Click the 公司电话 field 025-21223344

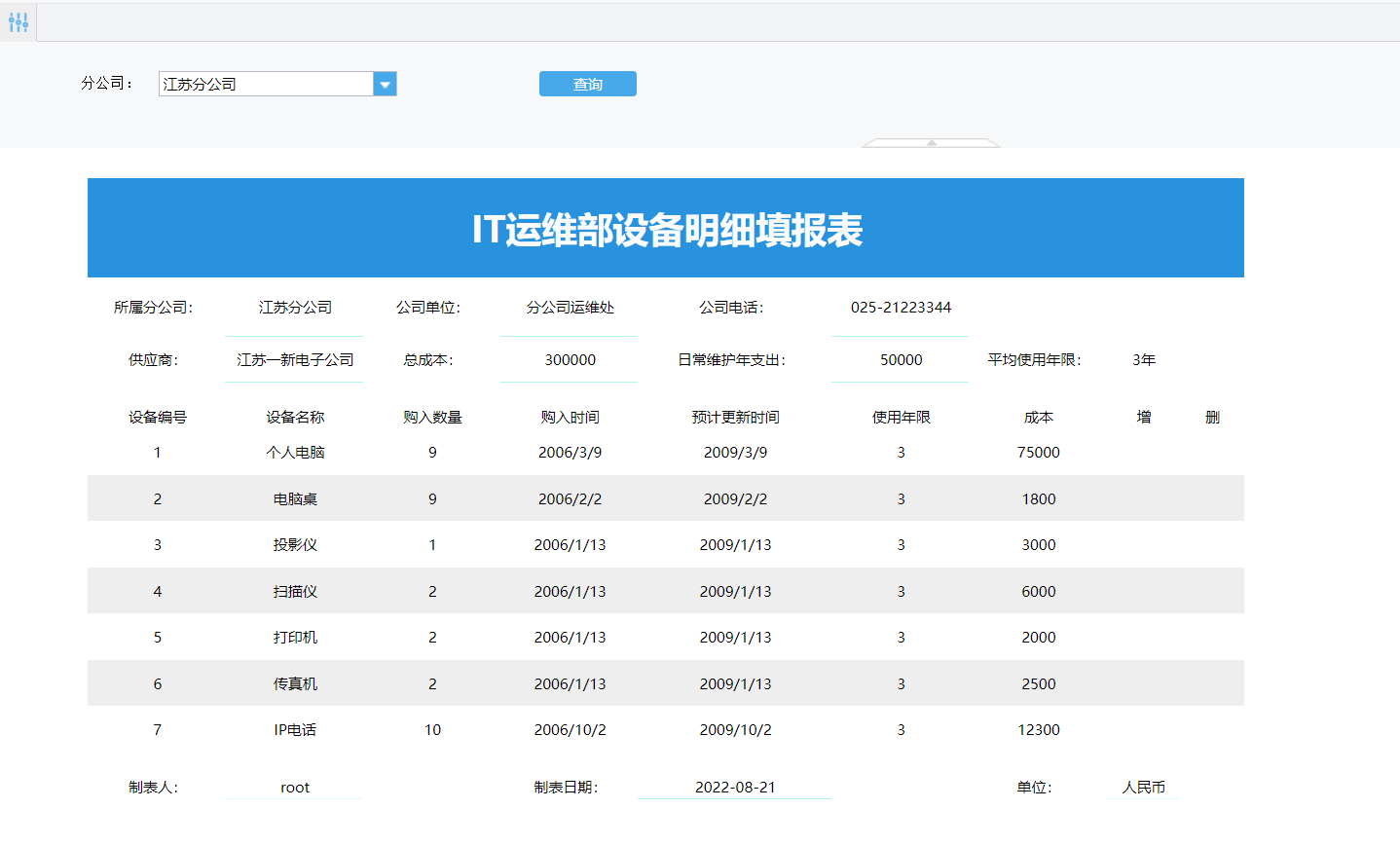[x=900, y=308]
